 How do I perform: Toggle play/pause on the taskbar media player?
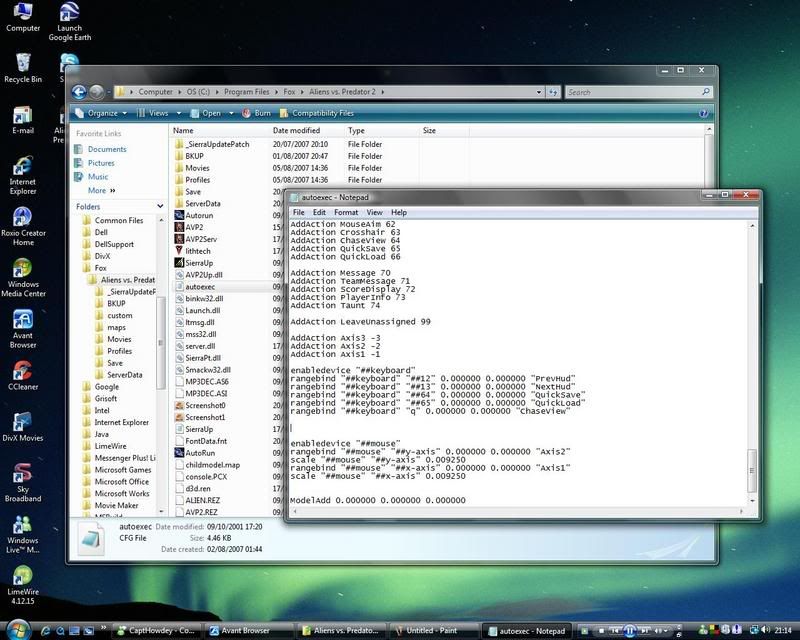(630, 631)
